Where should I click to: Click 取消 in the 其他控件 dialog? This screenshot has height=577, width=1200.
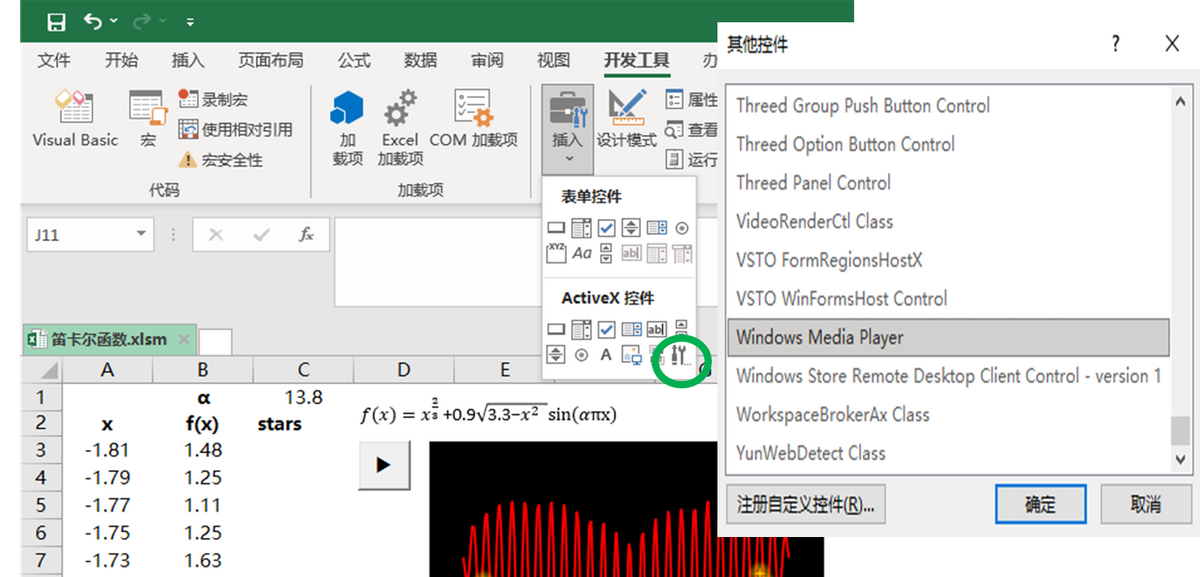[1146, 504]
